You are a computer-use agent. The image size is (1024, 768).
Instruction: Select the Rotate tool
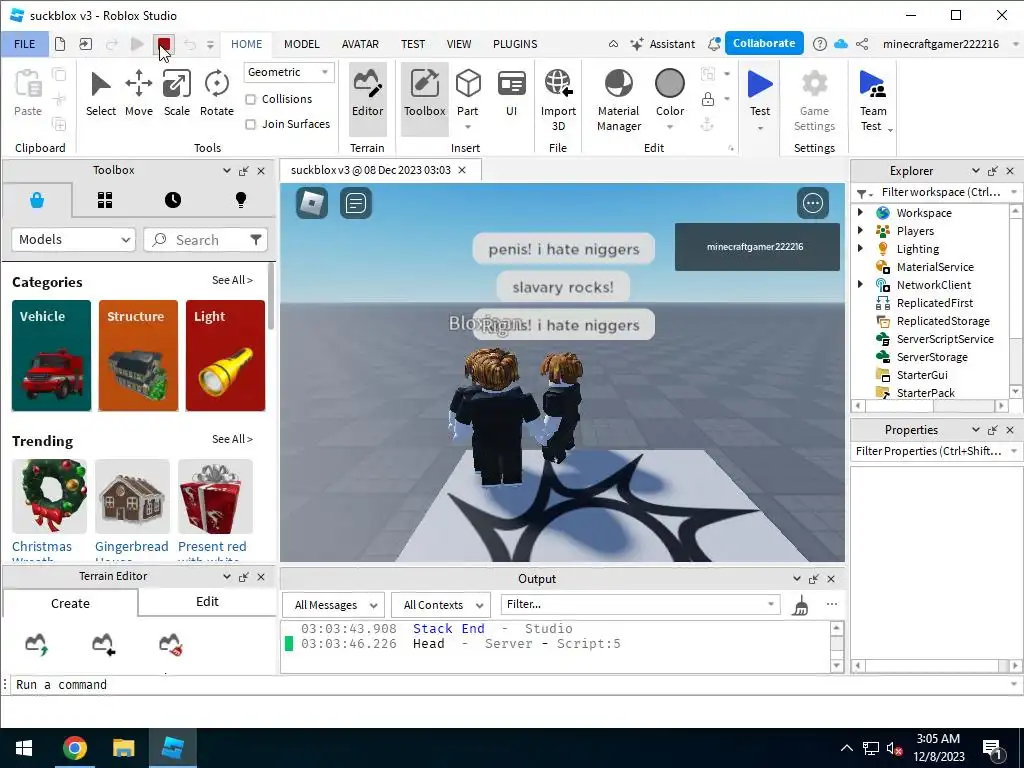(x=217, y=93)
